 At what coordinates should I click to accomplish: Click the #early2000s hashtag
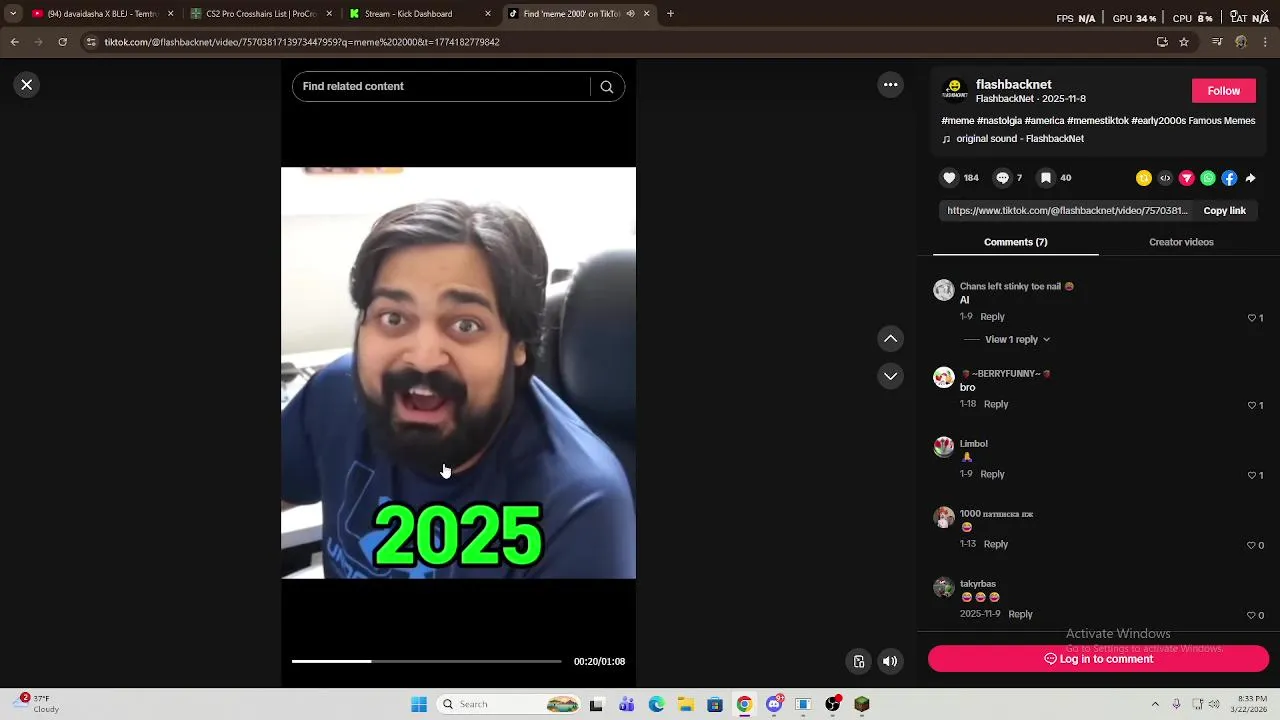point(1158,121)
